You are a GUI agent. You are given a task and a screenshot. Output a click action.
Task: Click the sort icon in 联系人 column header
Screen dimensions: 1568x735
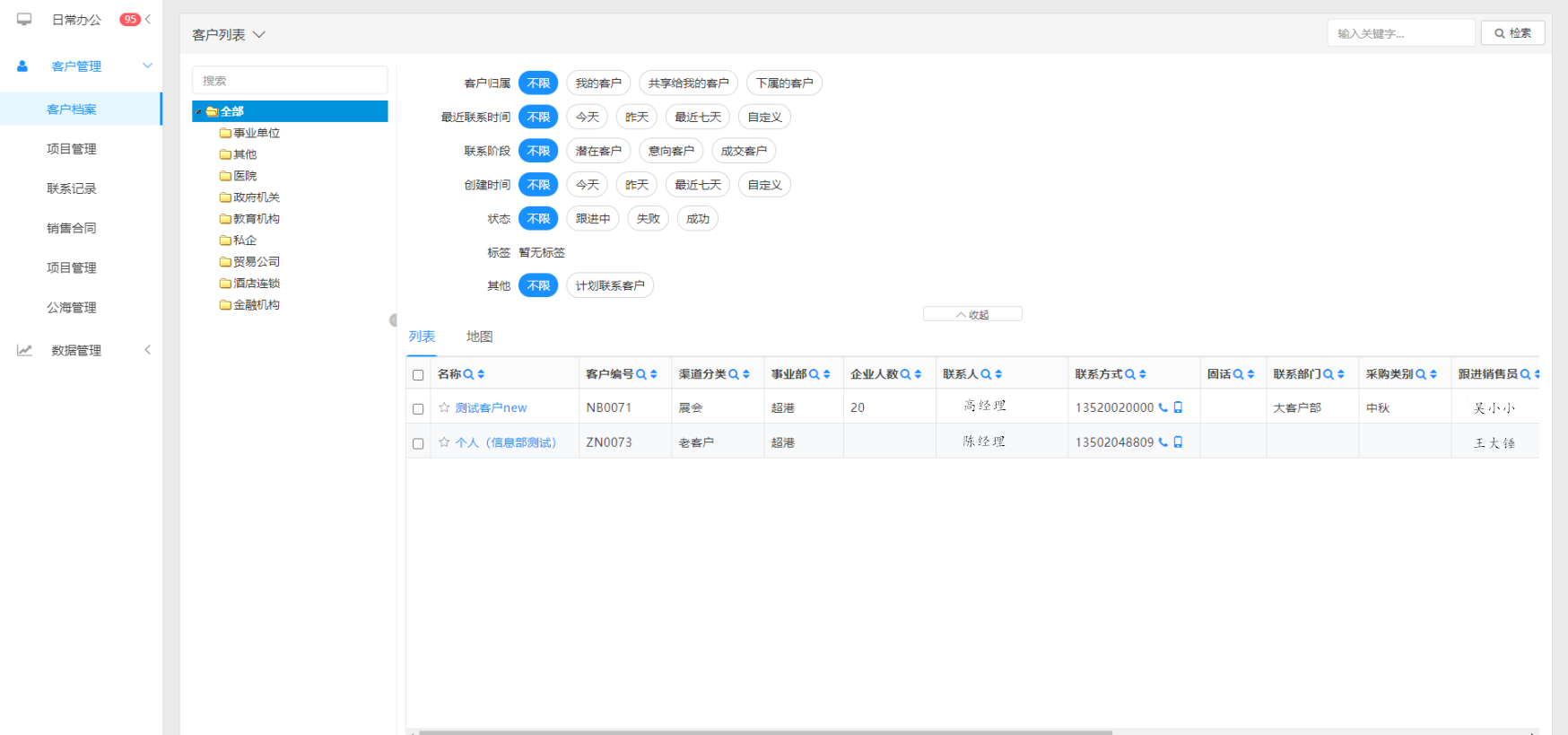coord(998,374)
